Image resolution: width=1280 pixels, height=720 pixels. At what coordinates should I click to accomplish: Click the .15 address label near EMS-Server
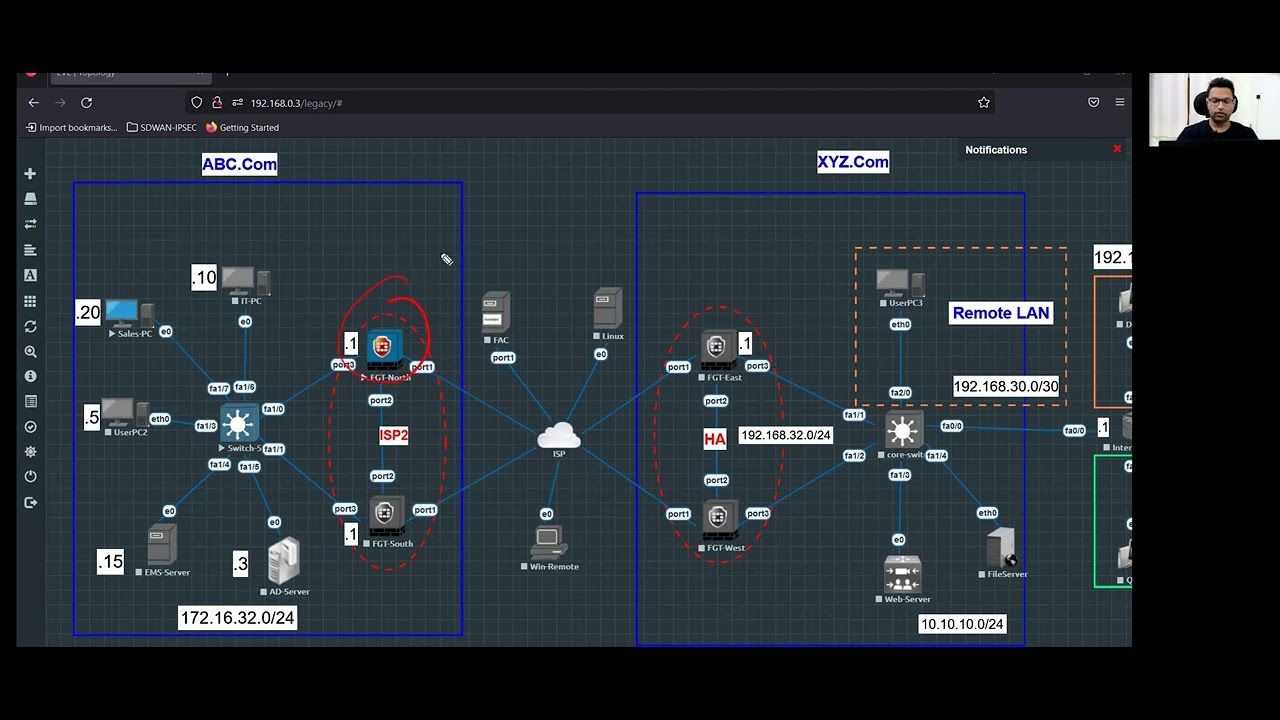point(110,561)
